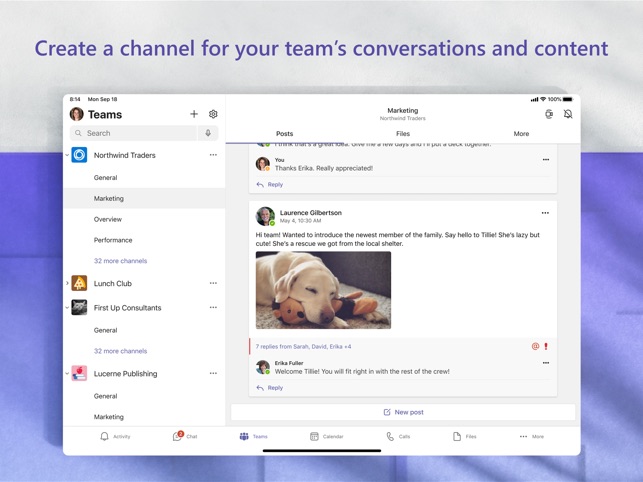Open Teams settings gear icon
Viewport: 643px width, 482px height.
(x=213, y=114)
